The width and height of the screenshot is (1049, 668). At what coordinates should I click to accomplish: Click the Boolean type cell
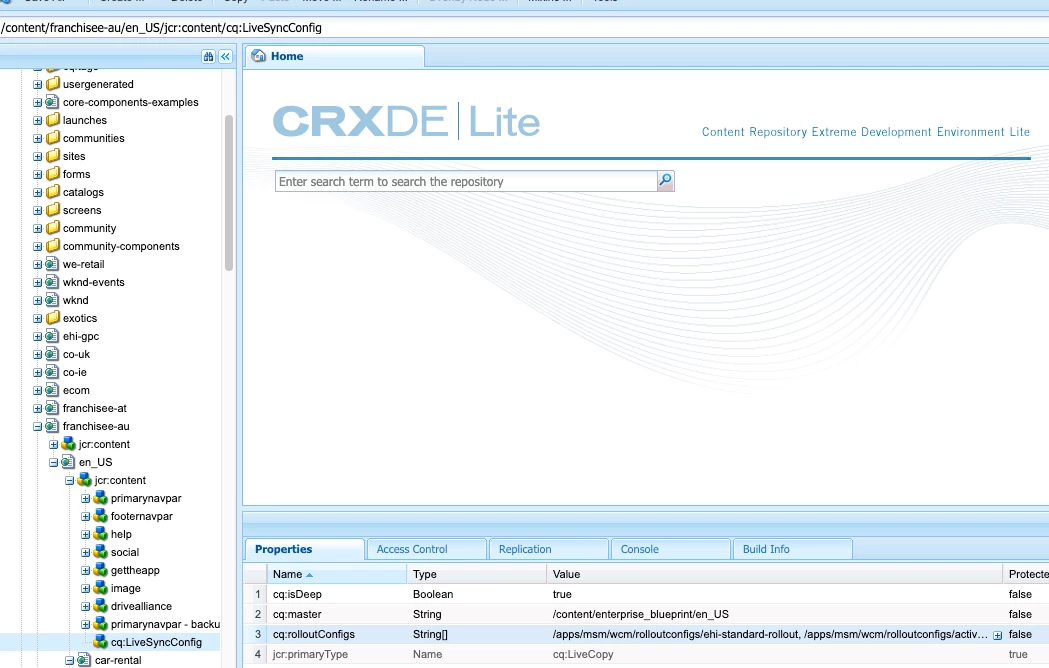(476, 594)
